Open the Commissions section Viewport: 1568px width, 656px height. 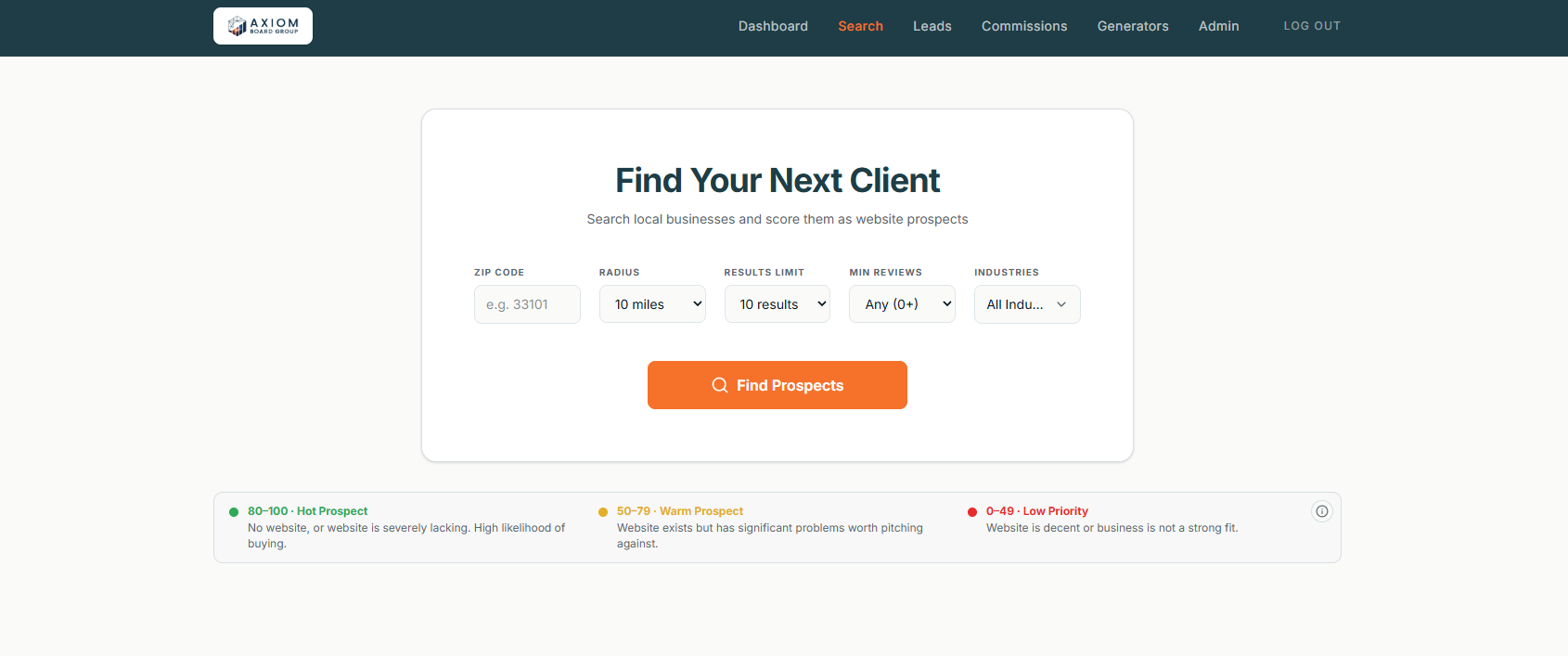(1024, 26)
